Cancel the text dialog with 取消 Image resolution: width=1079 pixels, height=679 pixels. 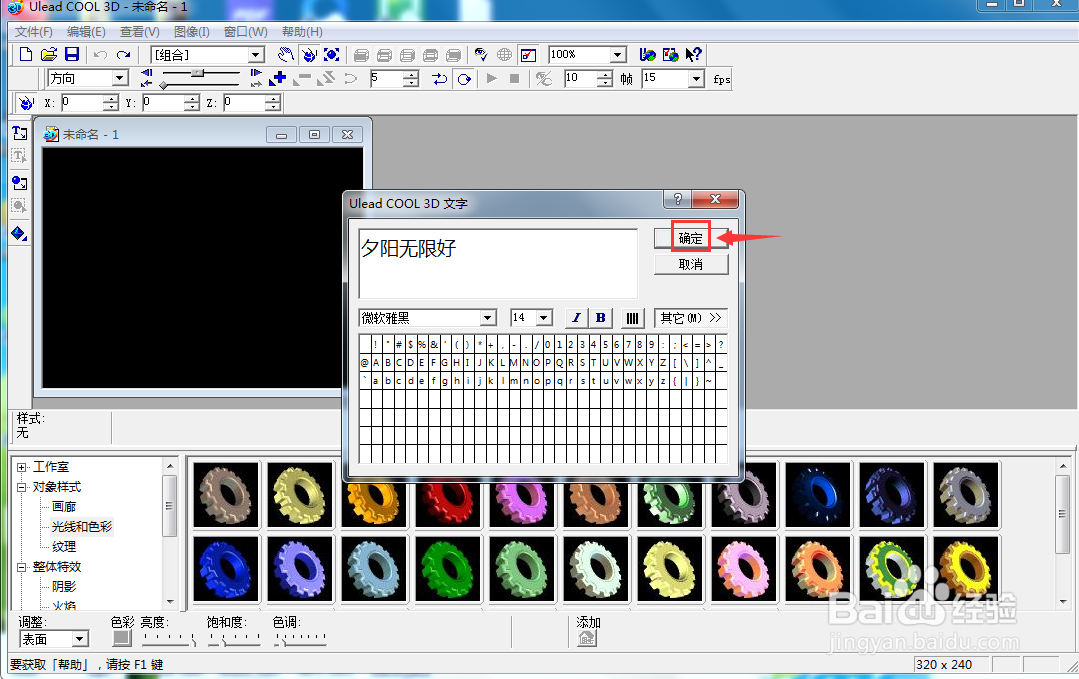point(691,264)
